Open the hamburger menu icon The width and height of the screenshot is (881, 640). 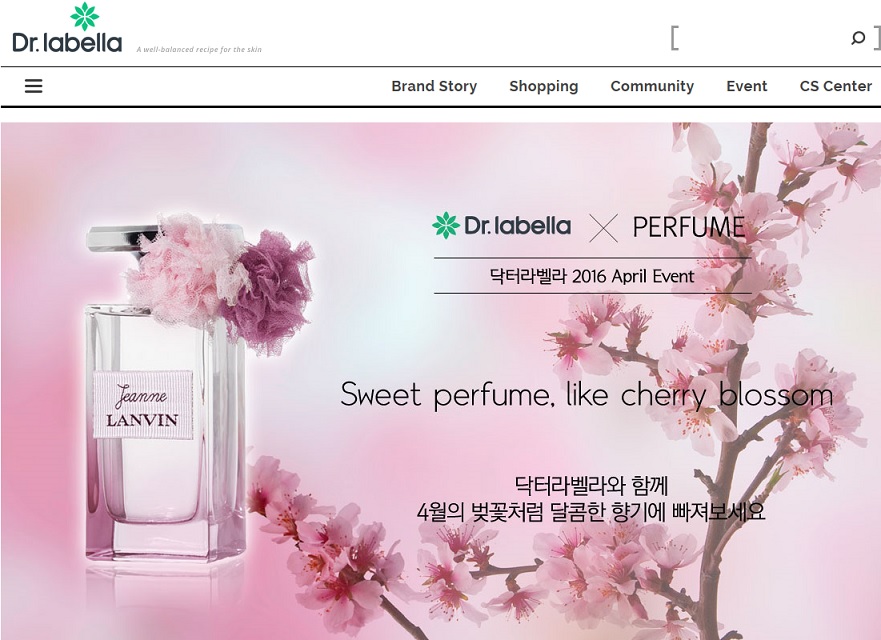(x=34, y=86)
